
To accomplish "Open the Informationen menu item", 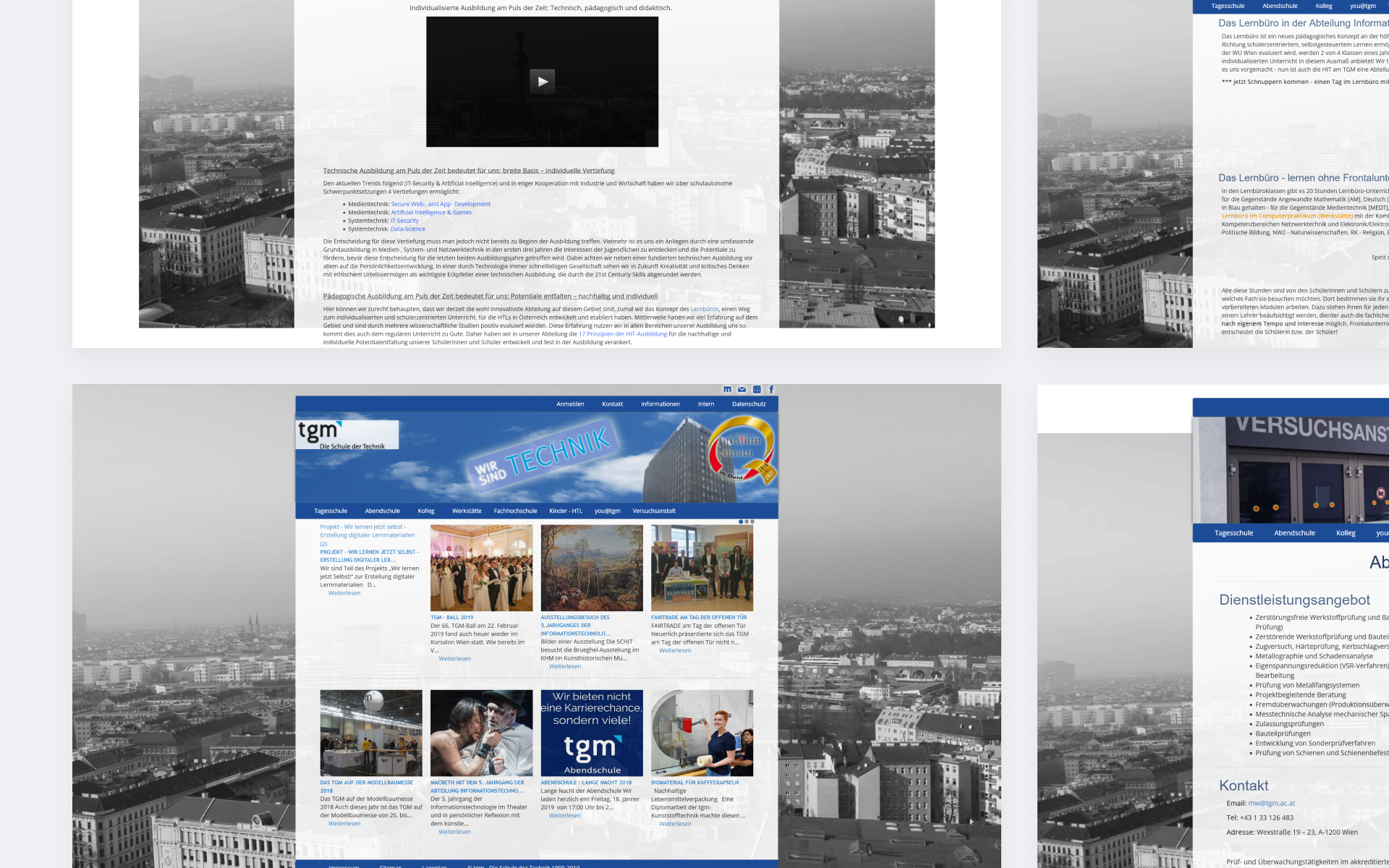I will pyautogui.click(x=660, y=404).
